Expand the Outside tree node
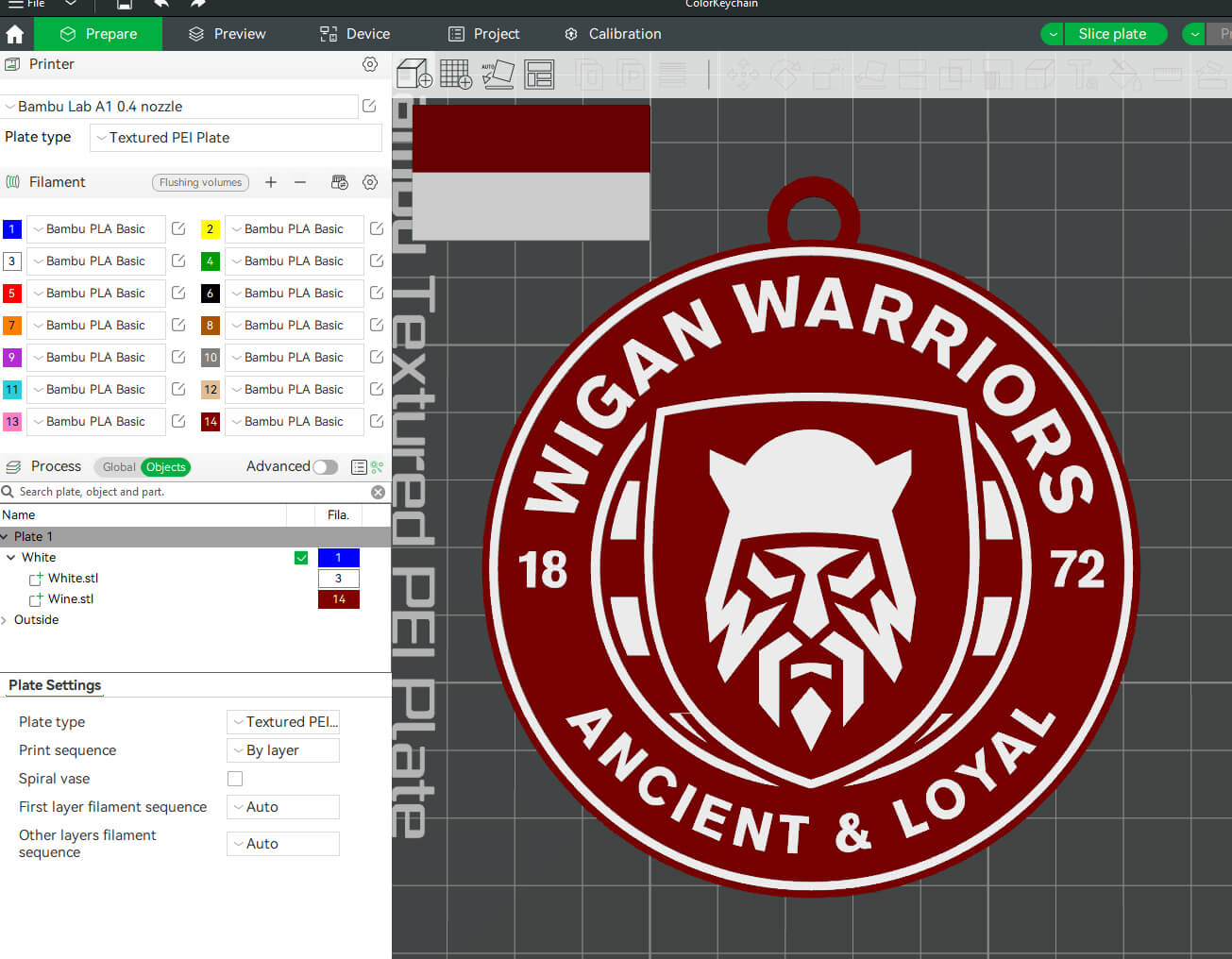 tap(5, 620)
